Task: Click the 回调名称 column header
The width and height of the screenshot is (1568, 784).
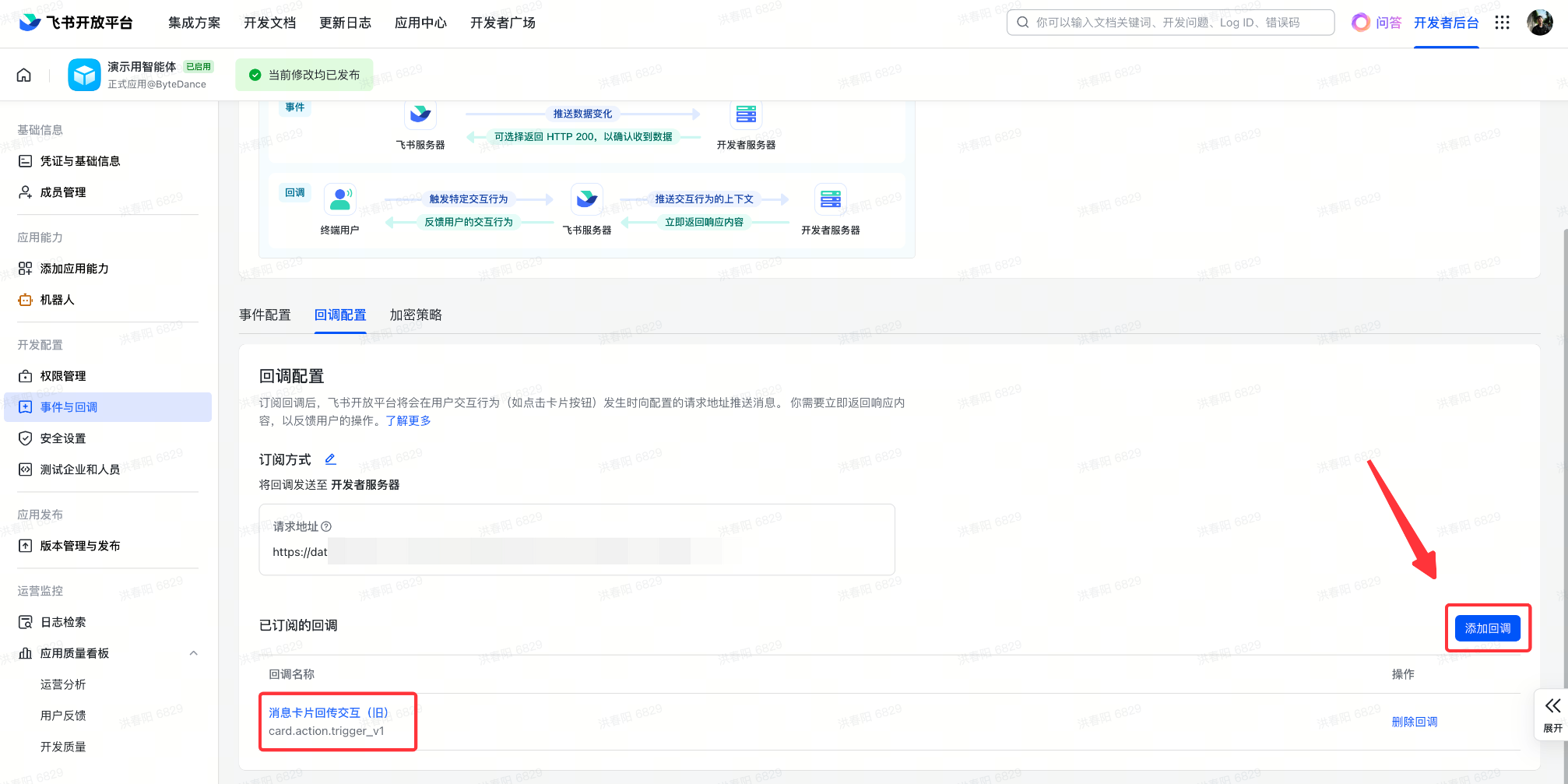Action: point(292,674)
